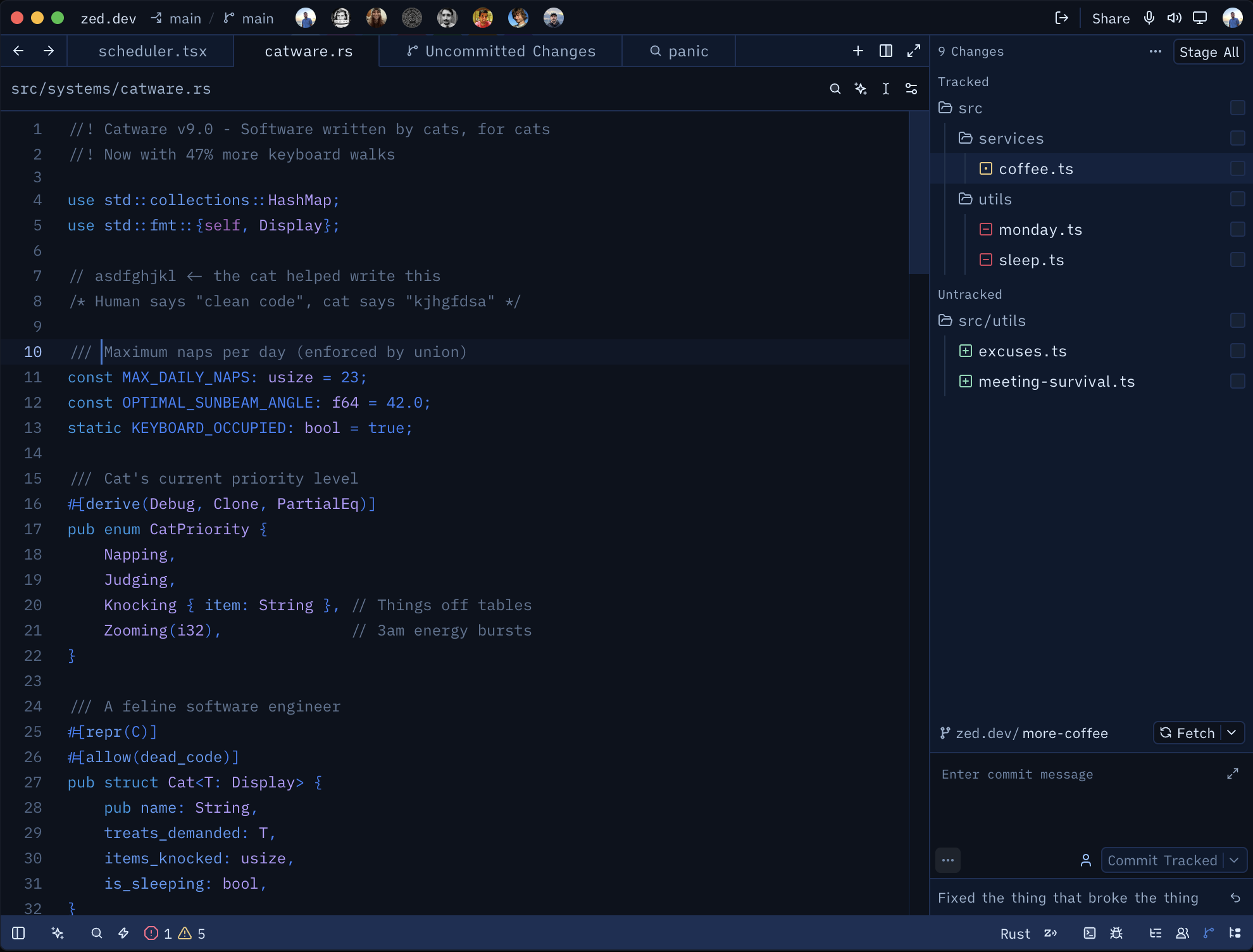The height and width of the screenshot is (952, 1253).
Task: Select the catware.rs tab
Action: coord(308,51)
